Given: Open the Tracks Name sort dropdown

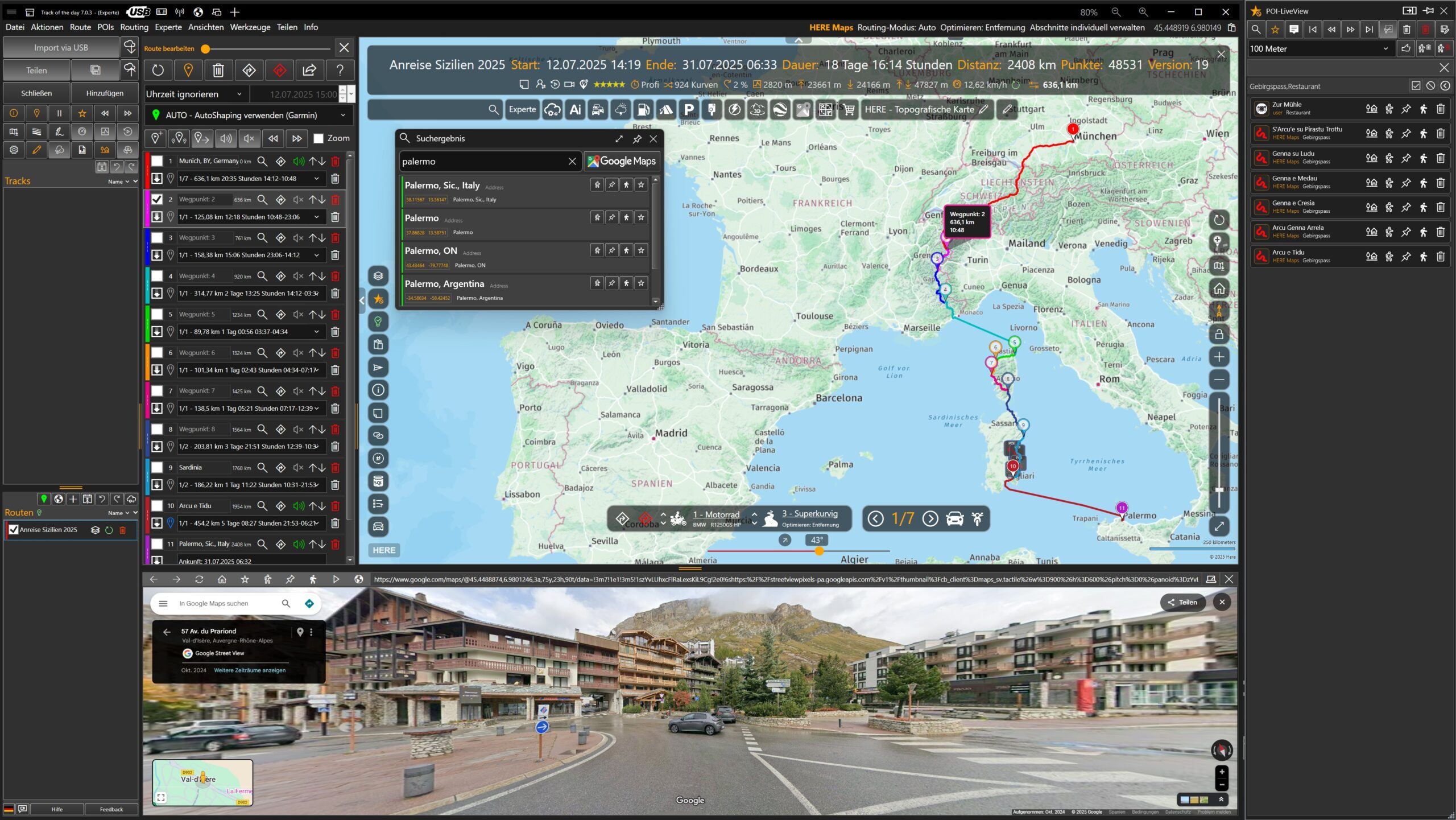Looking at the screenshot, I should 119,182.
